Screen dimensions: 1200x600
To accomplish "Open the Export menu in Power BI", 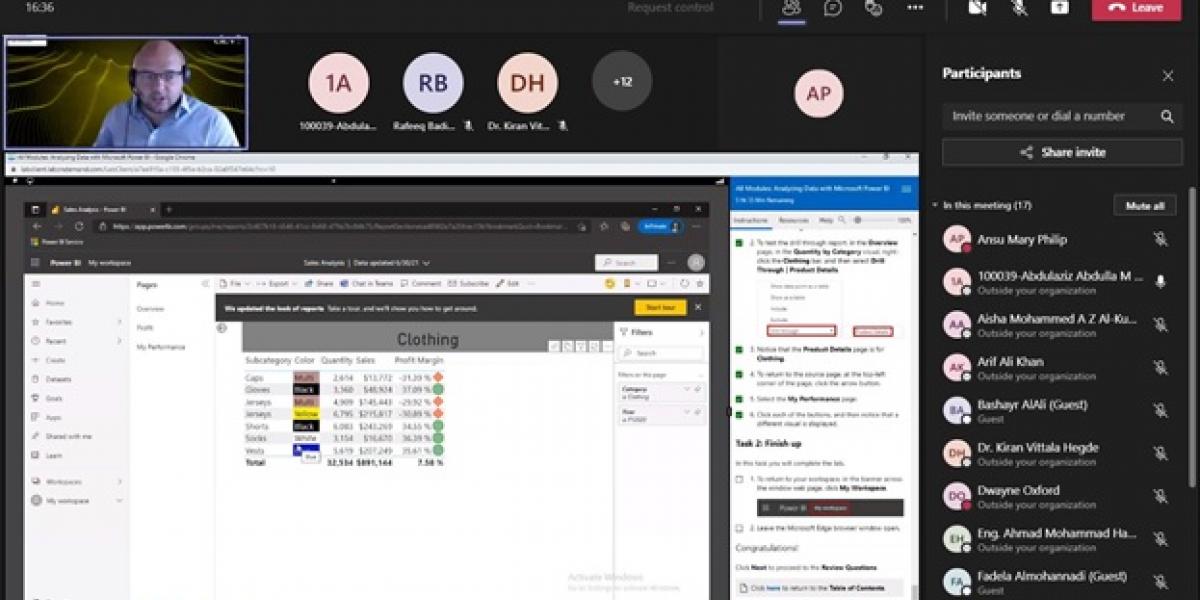I will point(275,284).
